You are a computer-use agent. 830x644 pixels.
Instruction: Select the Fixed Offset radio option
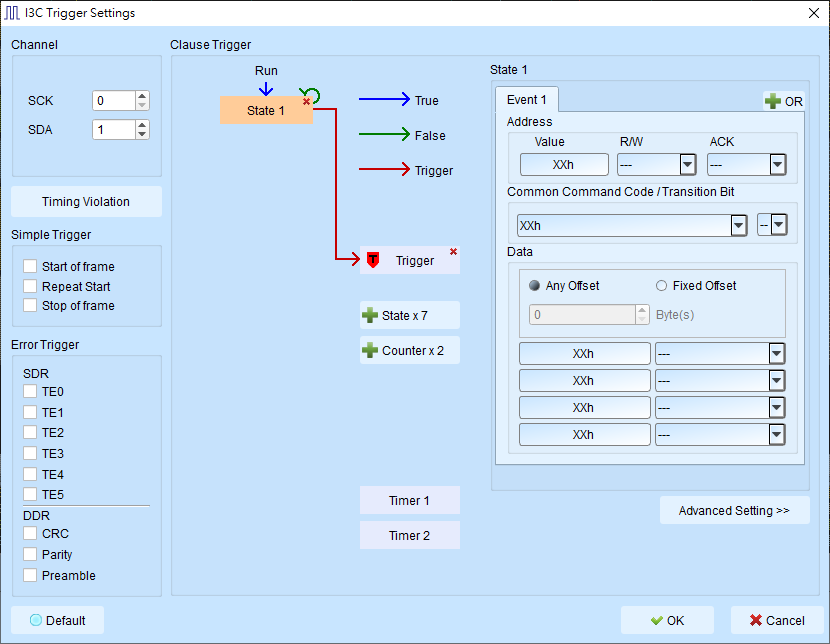[x=661, y=286]
